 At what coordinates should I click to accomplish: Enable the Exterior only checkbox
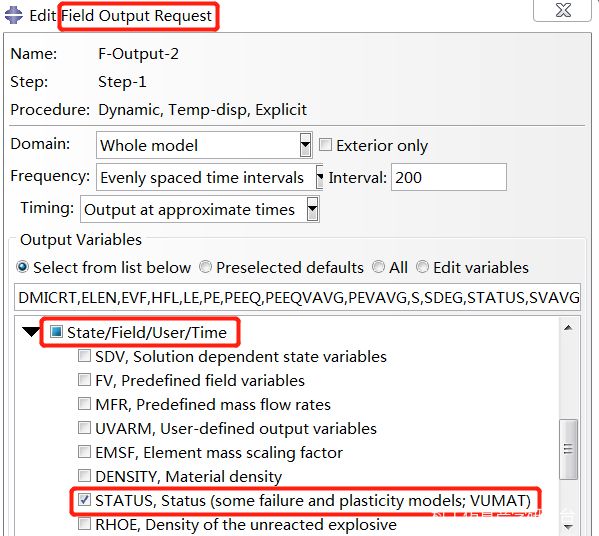325,145
